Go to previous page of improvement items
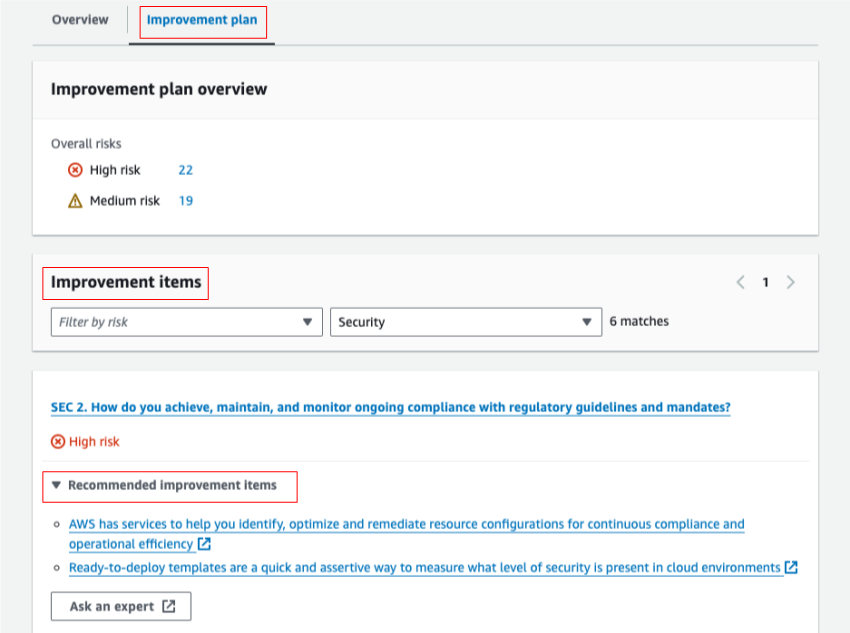 (740, 282)
